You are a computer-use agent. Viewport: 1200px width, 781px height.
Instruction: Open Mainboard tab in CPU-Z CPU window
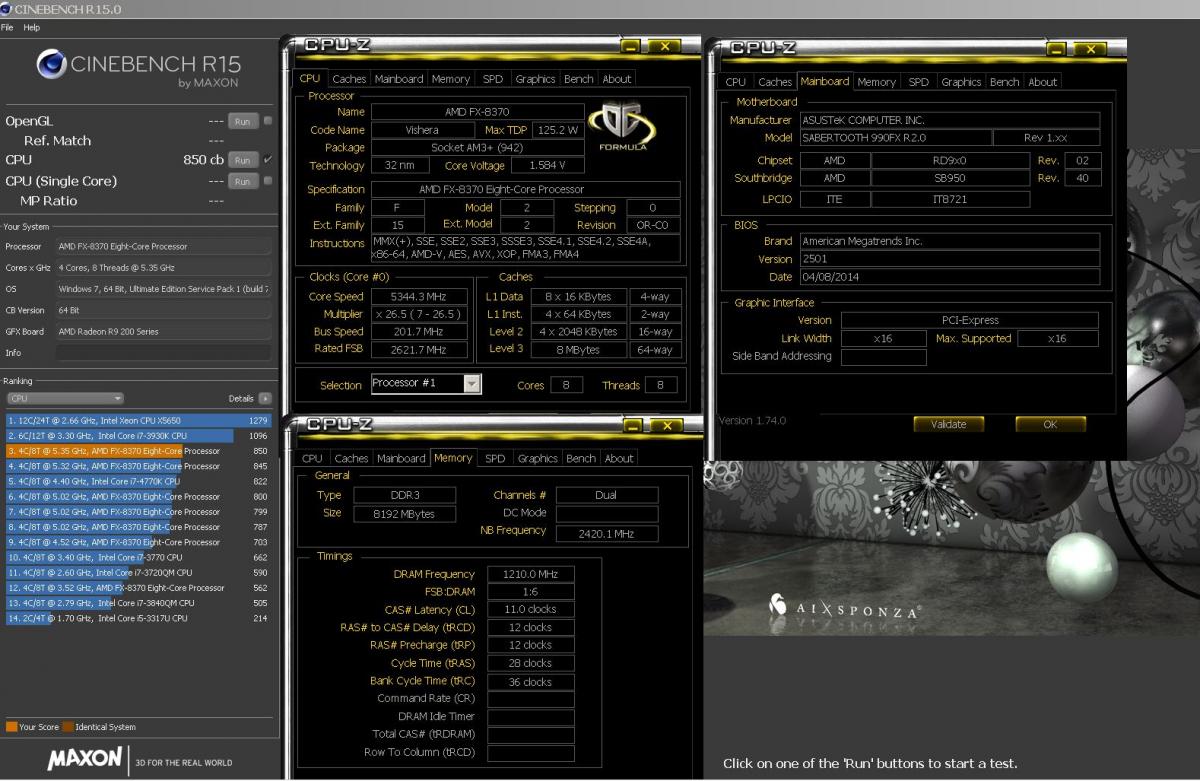[x=399, y=79]
